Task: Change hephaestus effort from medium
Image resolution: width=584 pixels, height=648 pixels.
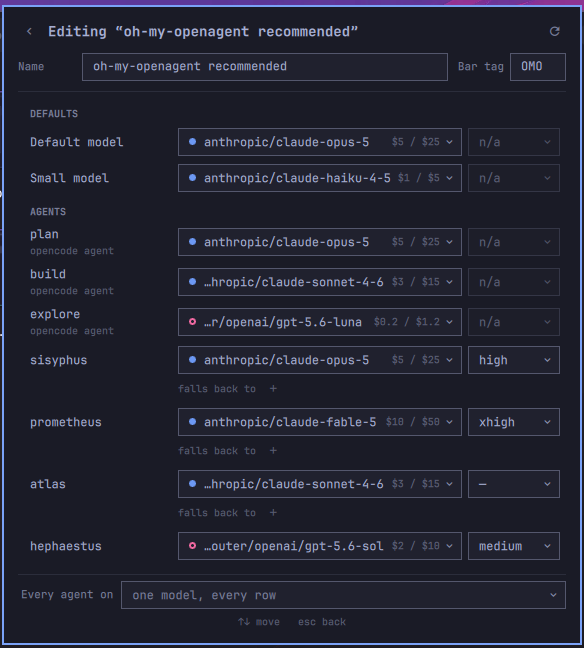Action: tap(514, 546)
